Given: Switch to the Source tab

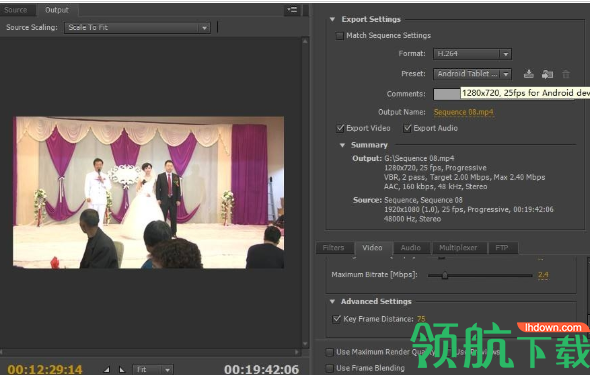Looking at the screenshot, I should click(x=15, y=10).
